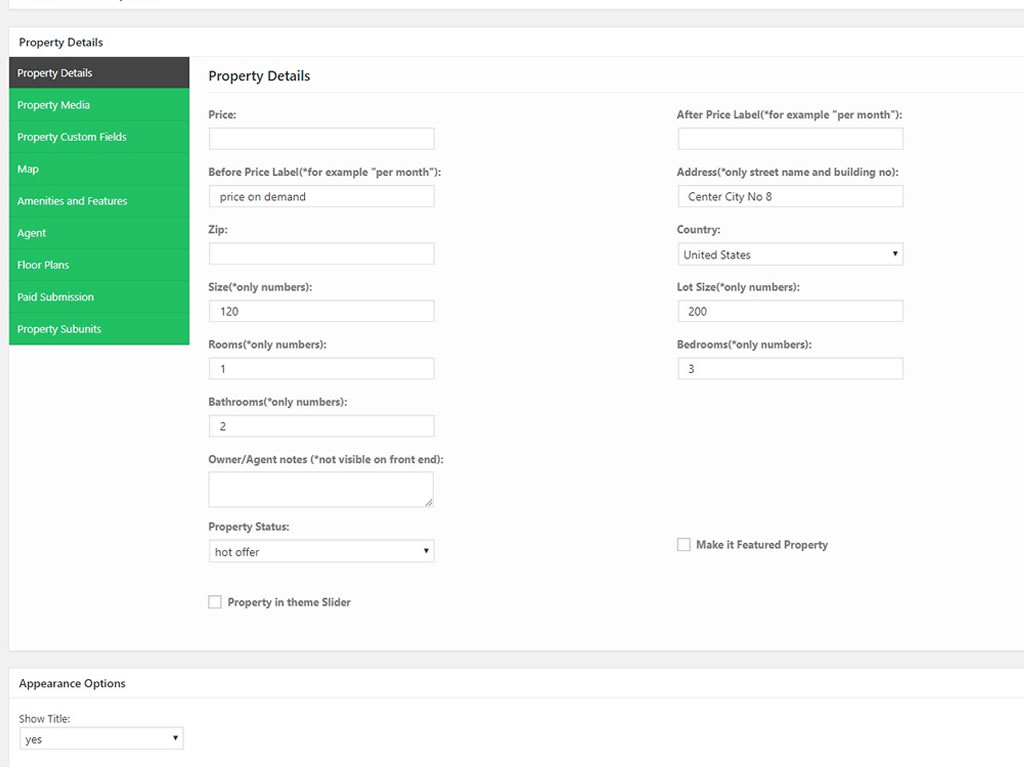Click the Bedrooms number field

pyautogui.click(x=790, y=369)
